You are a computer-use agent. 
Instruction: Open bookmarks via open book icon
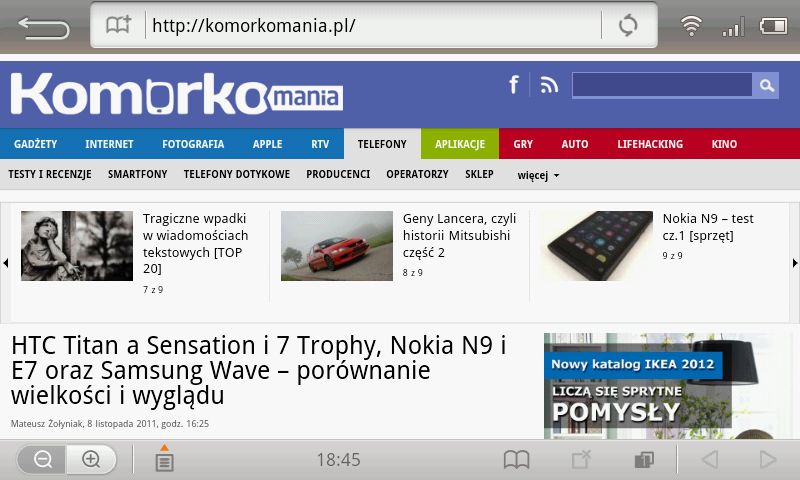click(x=516, y=460)
